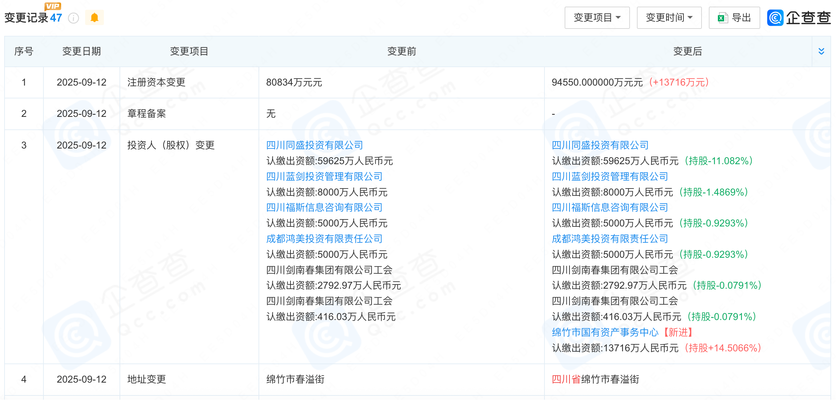The width and height of the screenshot is (836, 400).
Task: Open the 变更项目 dropdown filter
Action: tap(596, 18)
